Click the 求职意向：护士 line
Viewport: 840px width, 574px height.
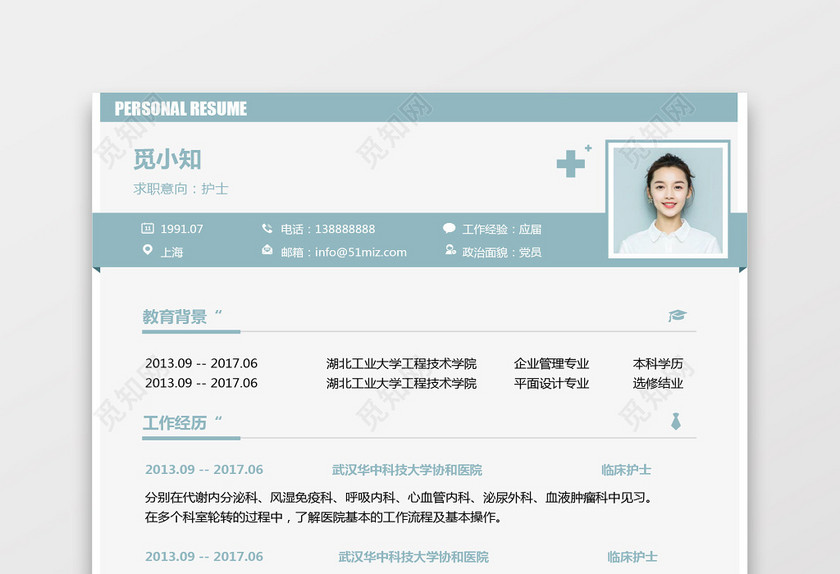(181, 189)
